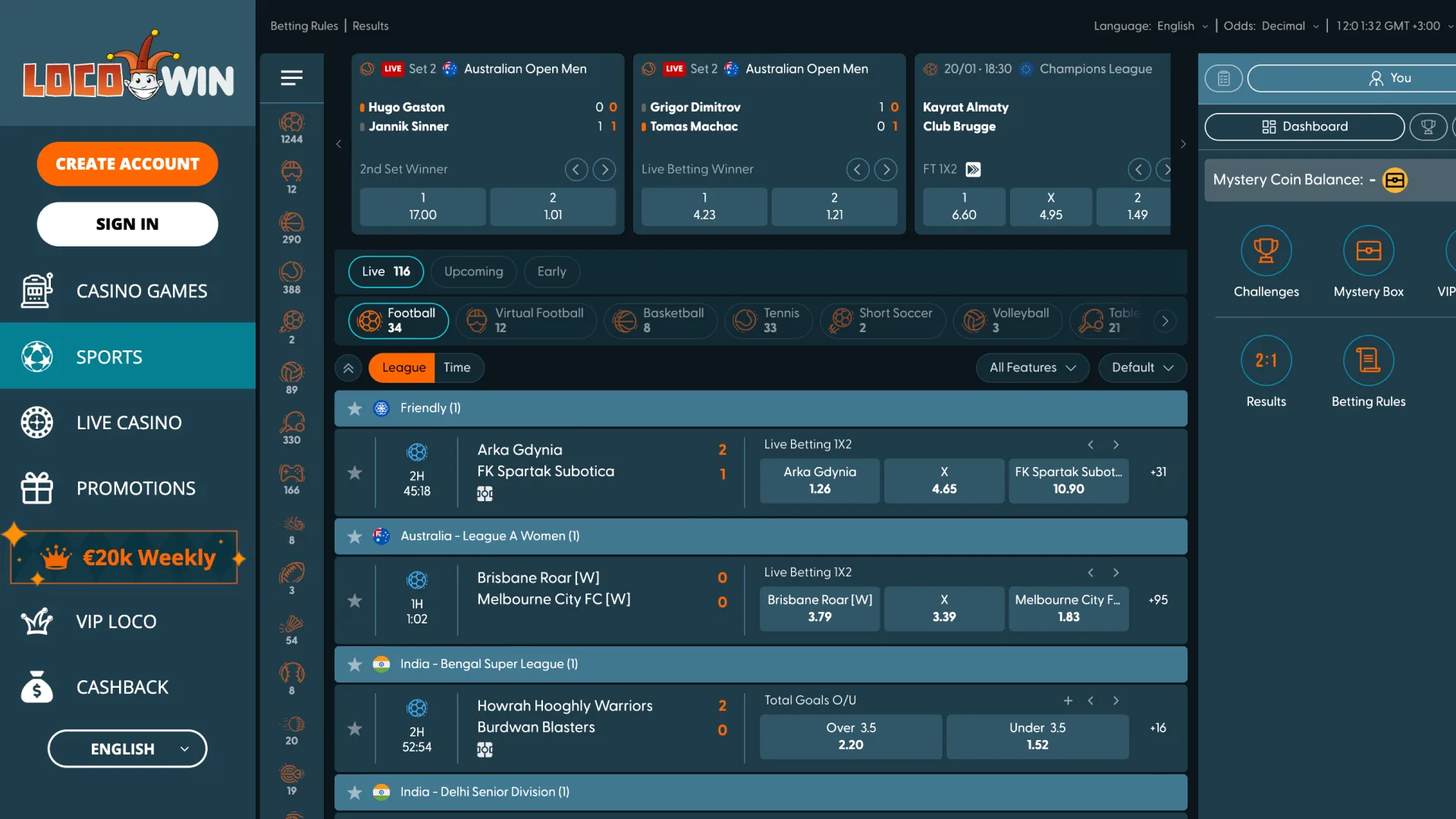Expand the Default sorting dropdown

[1142, 368]
